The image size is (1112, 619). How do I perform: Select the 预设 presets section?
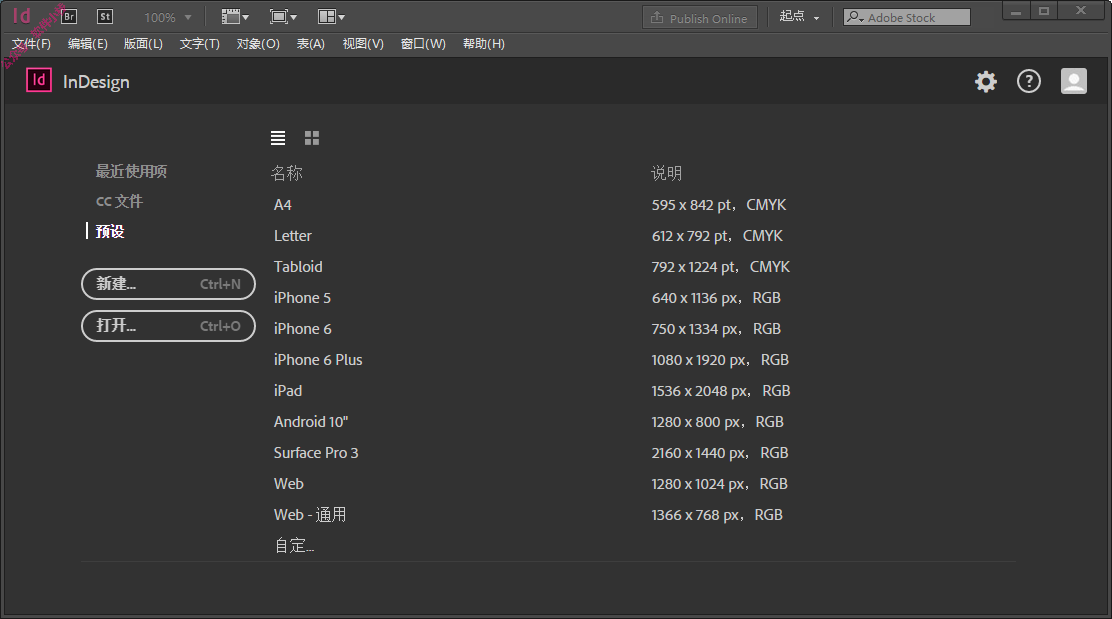point(110,231)
